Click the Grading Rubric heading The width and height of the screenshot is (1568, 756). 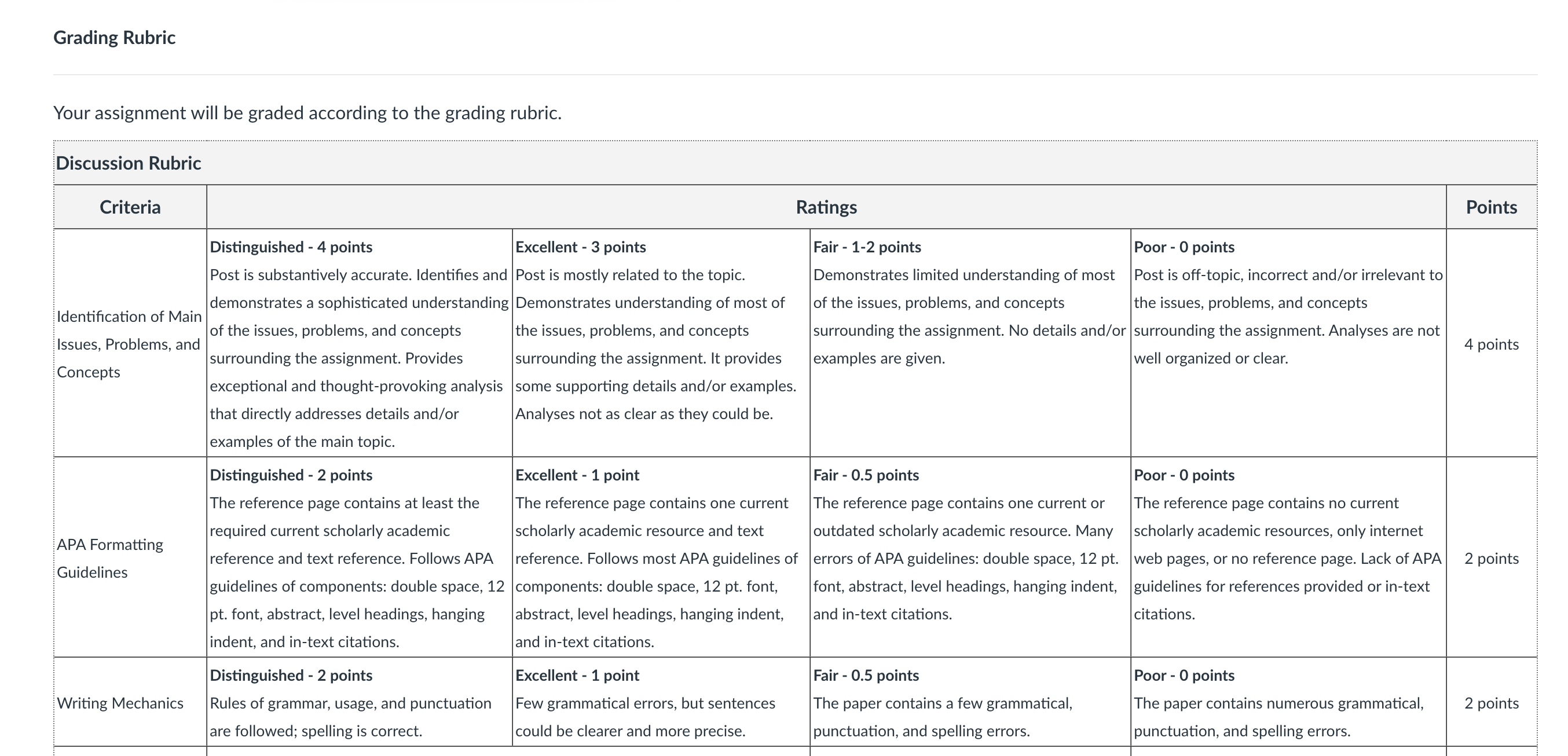point(115,38)
